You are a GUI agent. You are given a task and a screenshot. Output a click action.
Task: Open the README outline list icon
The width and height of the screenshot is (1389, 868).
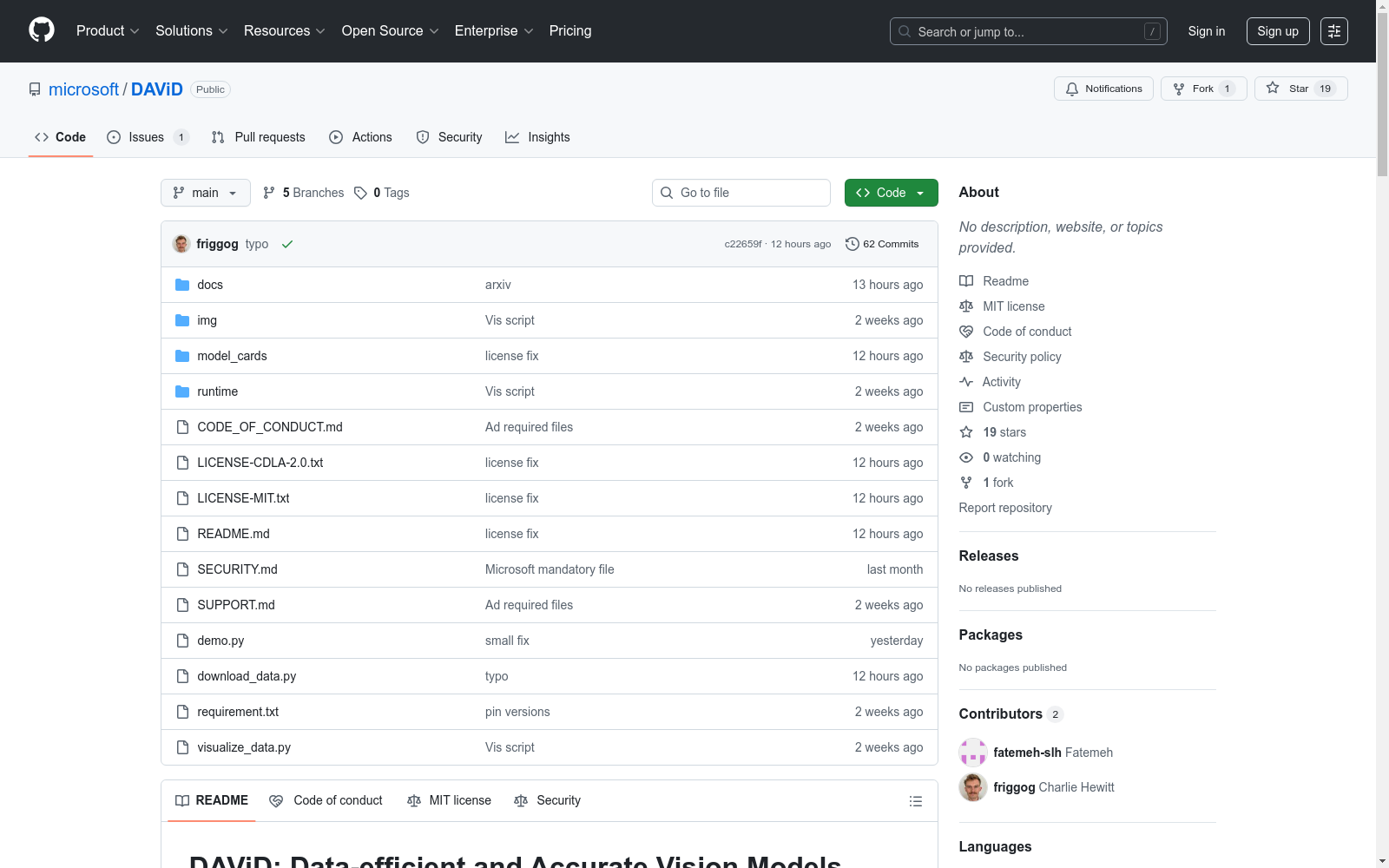(x=915, y=801)
